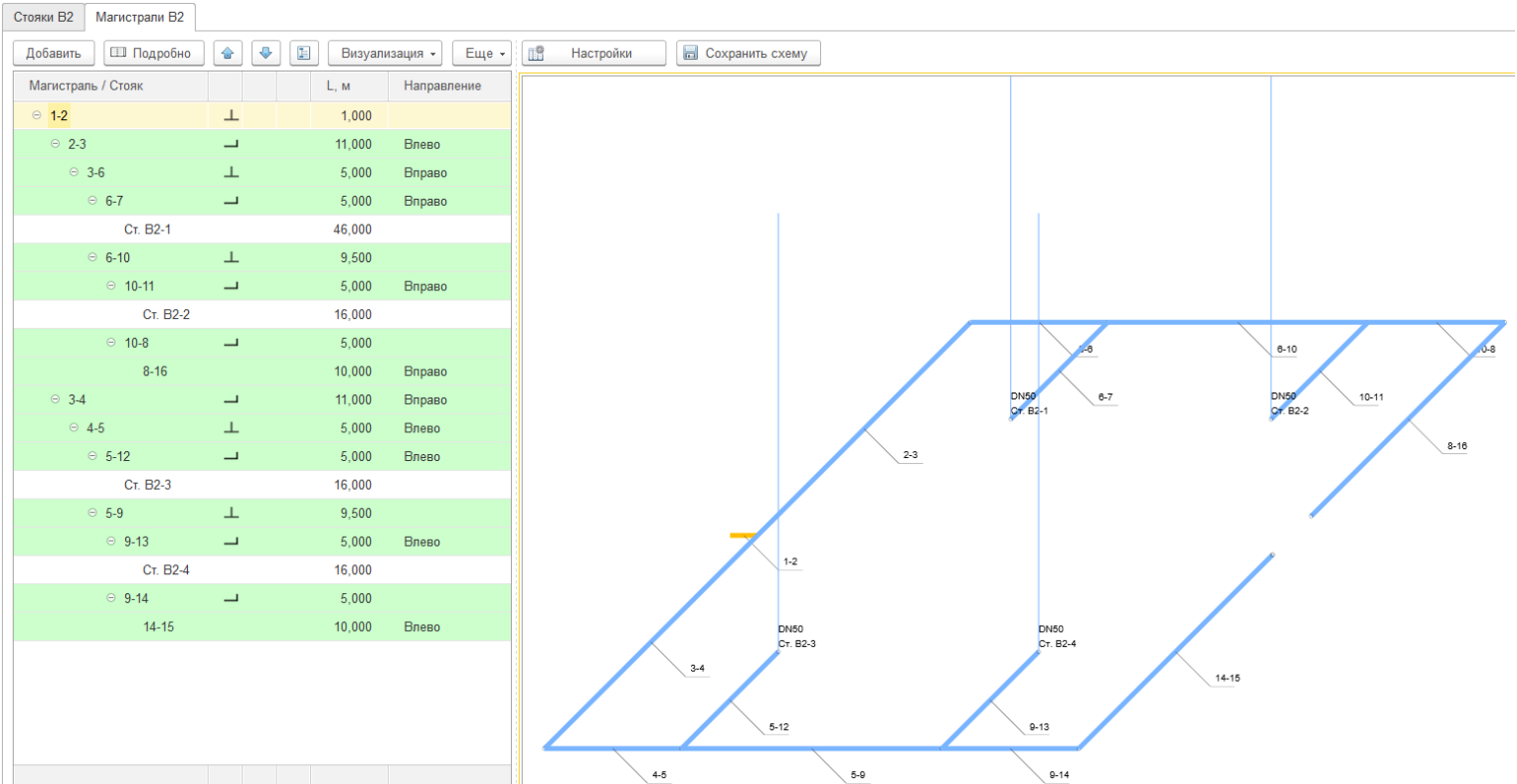Screen dimensions: 1517x784
Task: Click the tee-junction icon in row 5-9
Action: click(232, 514)
